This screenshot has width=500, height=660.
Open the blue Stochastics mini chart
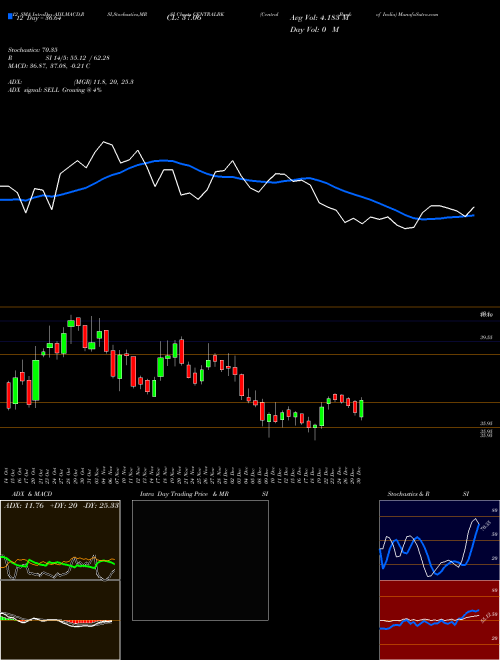tap(439, 540)
